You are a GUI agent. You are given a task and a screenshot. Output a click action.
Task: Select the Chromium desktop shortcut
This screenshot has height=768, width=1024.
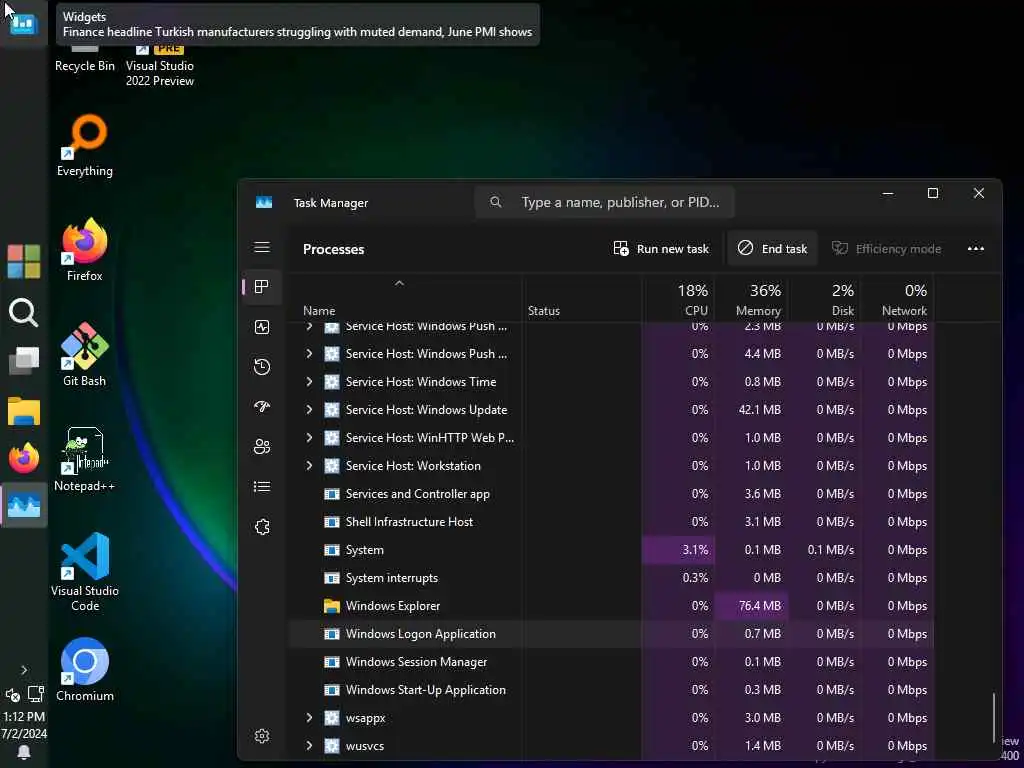(85, 670)
